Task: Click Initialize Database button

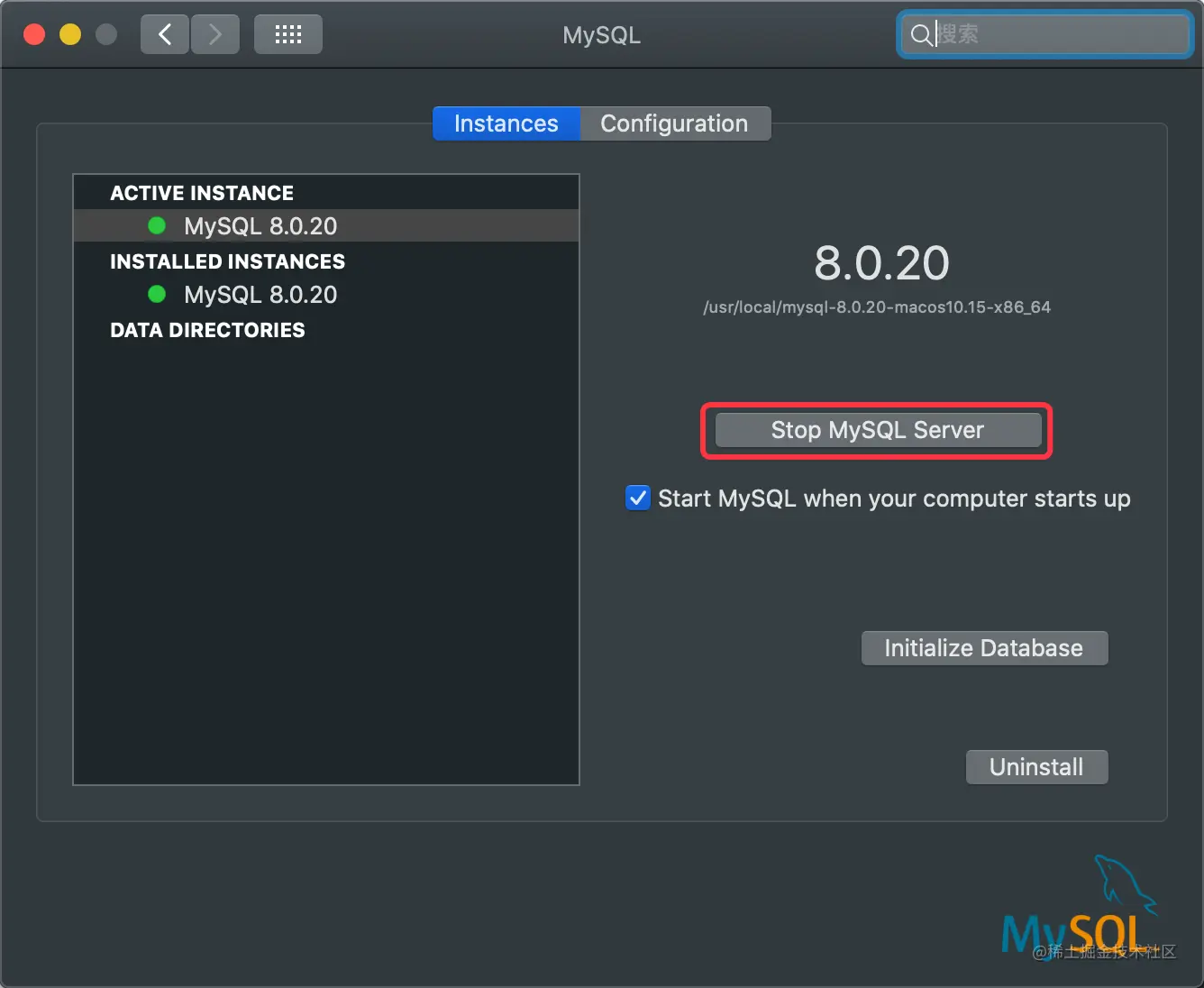Action: coord(984,648)
